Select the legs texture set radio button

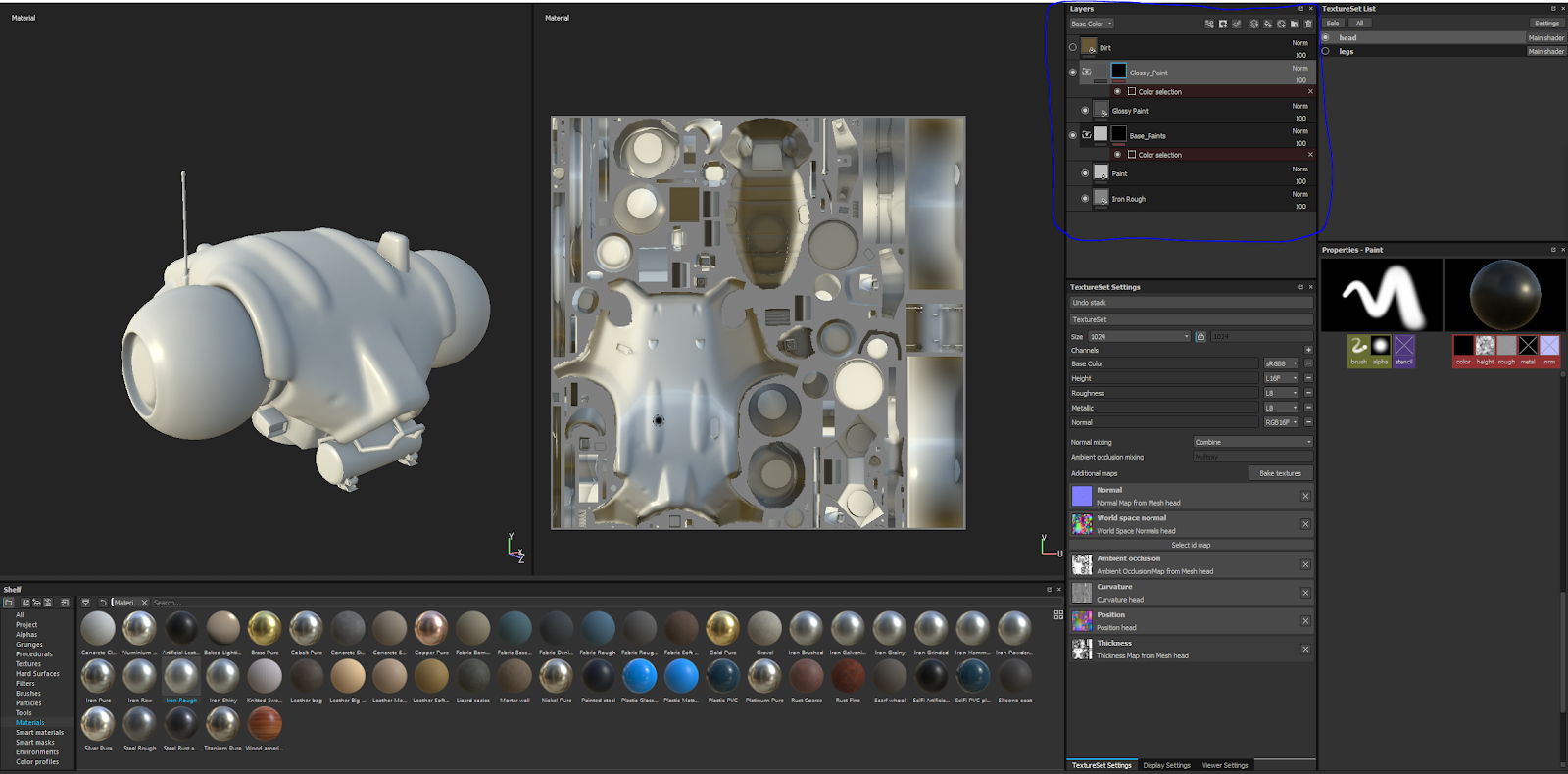coord(1326,51)
